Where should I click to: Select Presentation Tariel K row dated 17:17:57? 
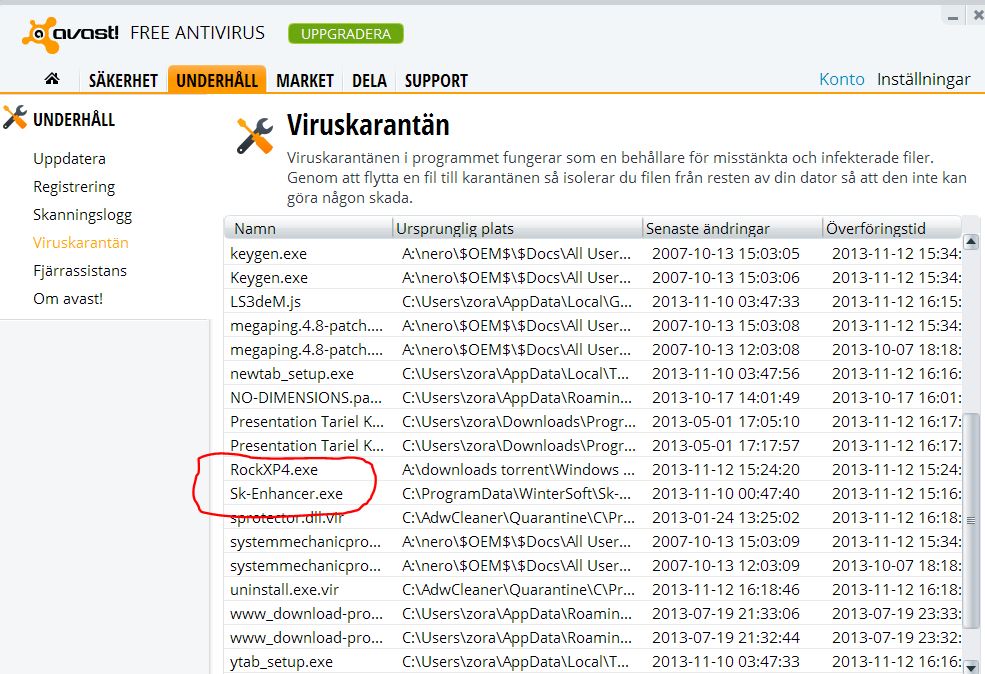click(x=592, y=445)
